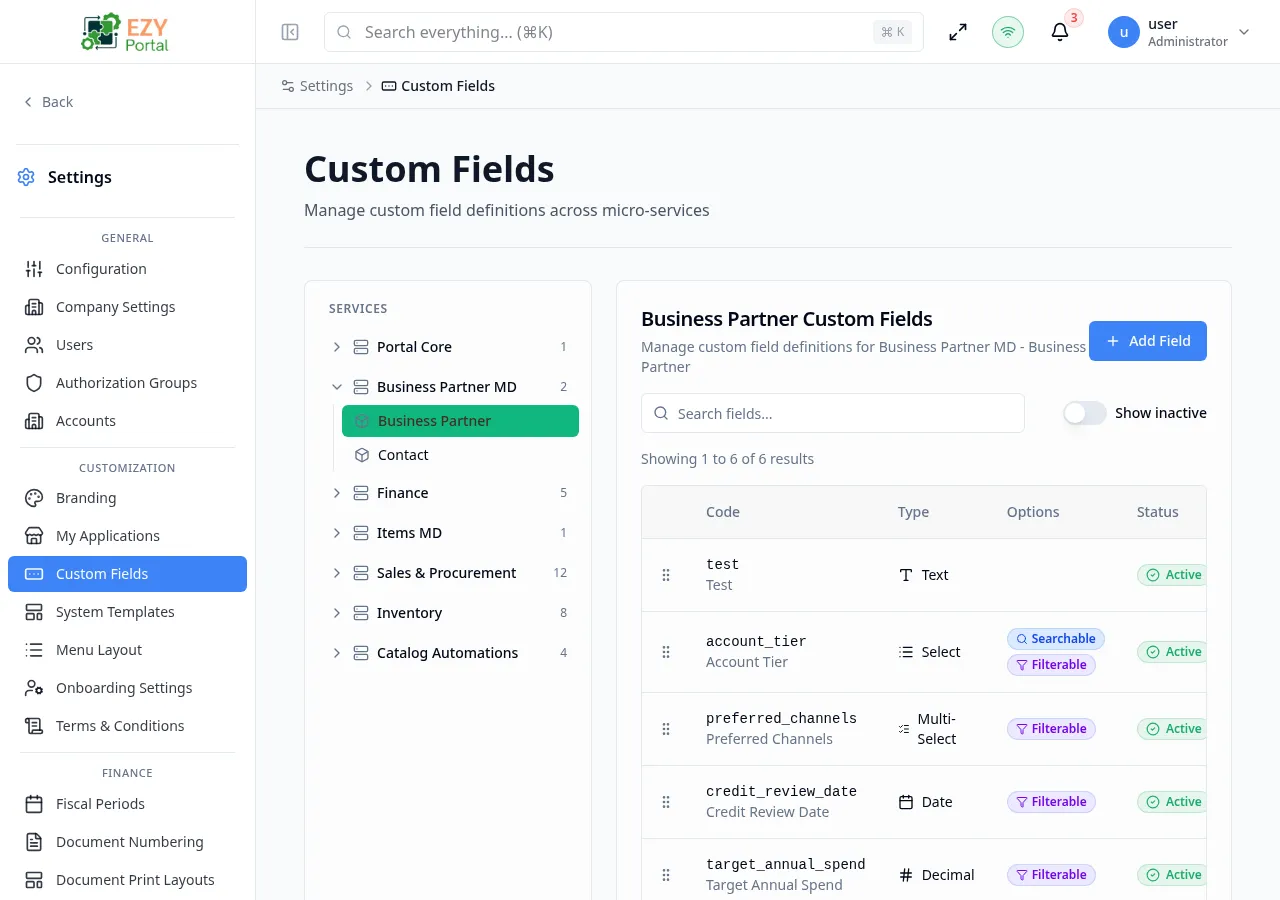Screen dimensions: 1280x900
Task: Expand Portal Core service
Action: pos(337,347)
